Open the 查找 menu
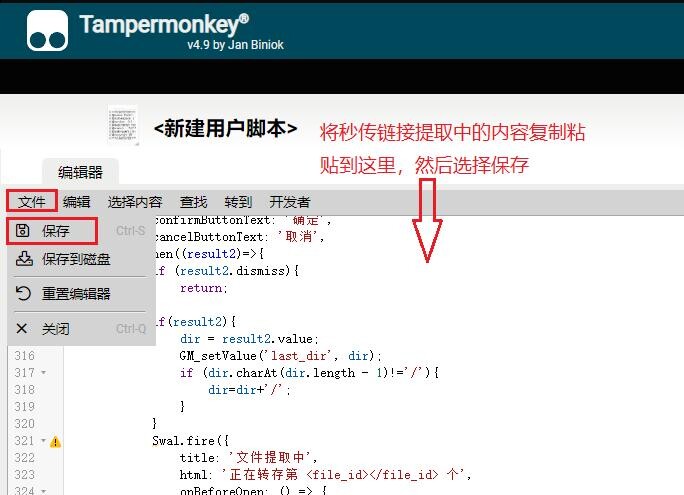 pos(193,202)
